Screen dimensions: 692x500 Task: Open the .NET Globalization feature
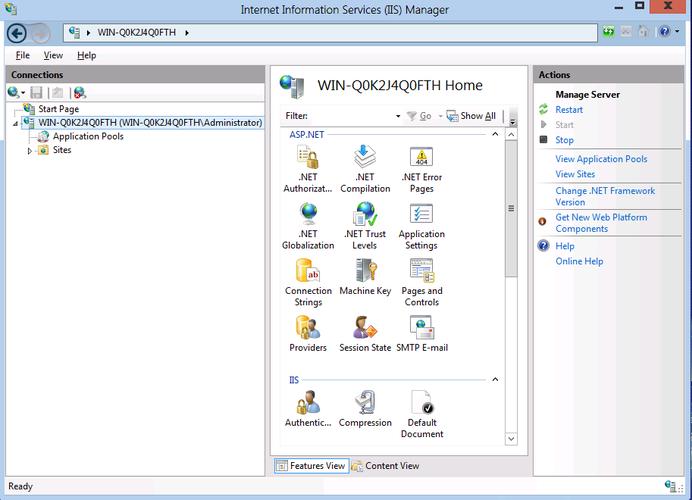point(308,226)
